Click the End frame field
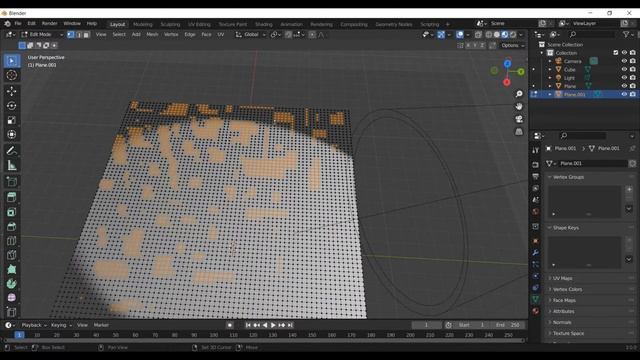The width and height of the screenshot is (640, 360). [508, 325]
